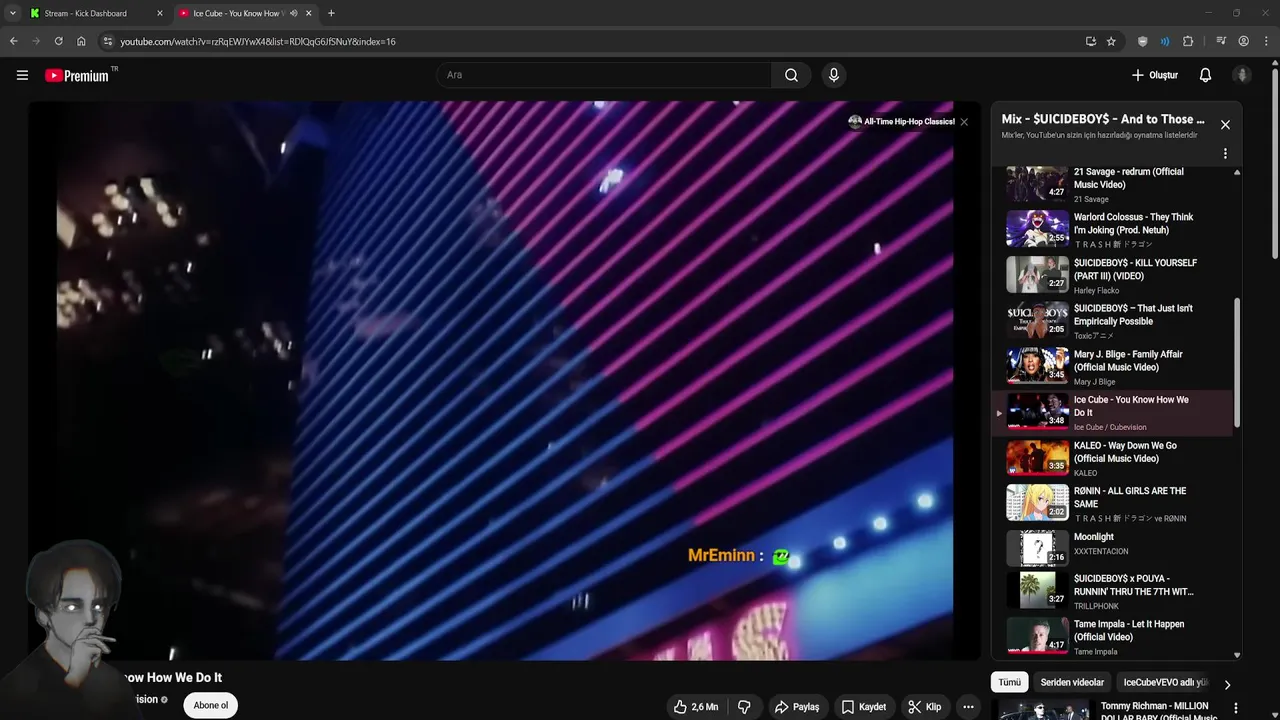
Task: Close the Mix playlist panel
Action: (x=1225, y=125)
